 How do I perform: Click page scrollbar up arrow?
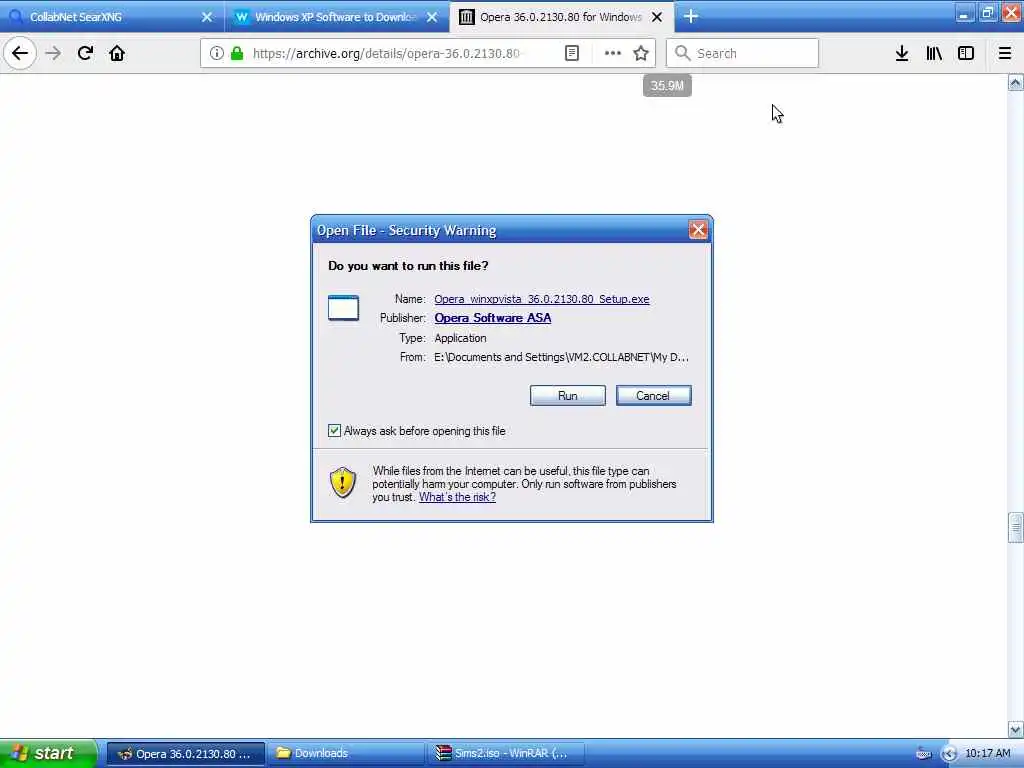coord(1016,82)
